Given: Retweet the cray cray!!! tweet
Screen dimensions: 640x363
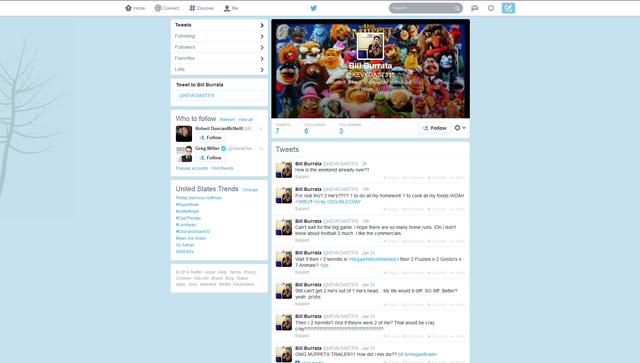Looking at the screenshot, I should pos(413,336).
